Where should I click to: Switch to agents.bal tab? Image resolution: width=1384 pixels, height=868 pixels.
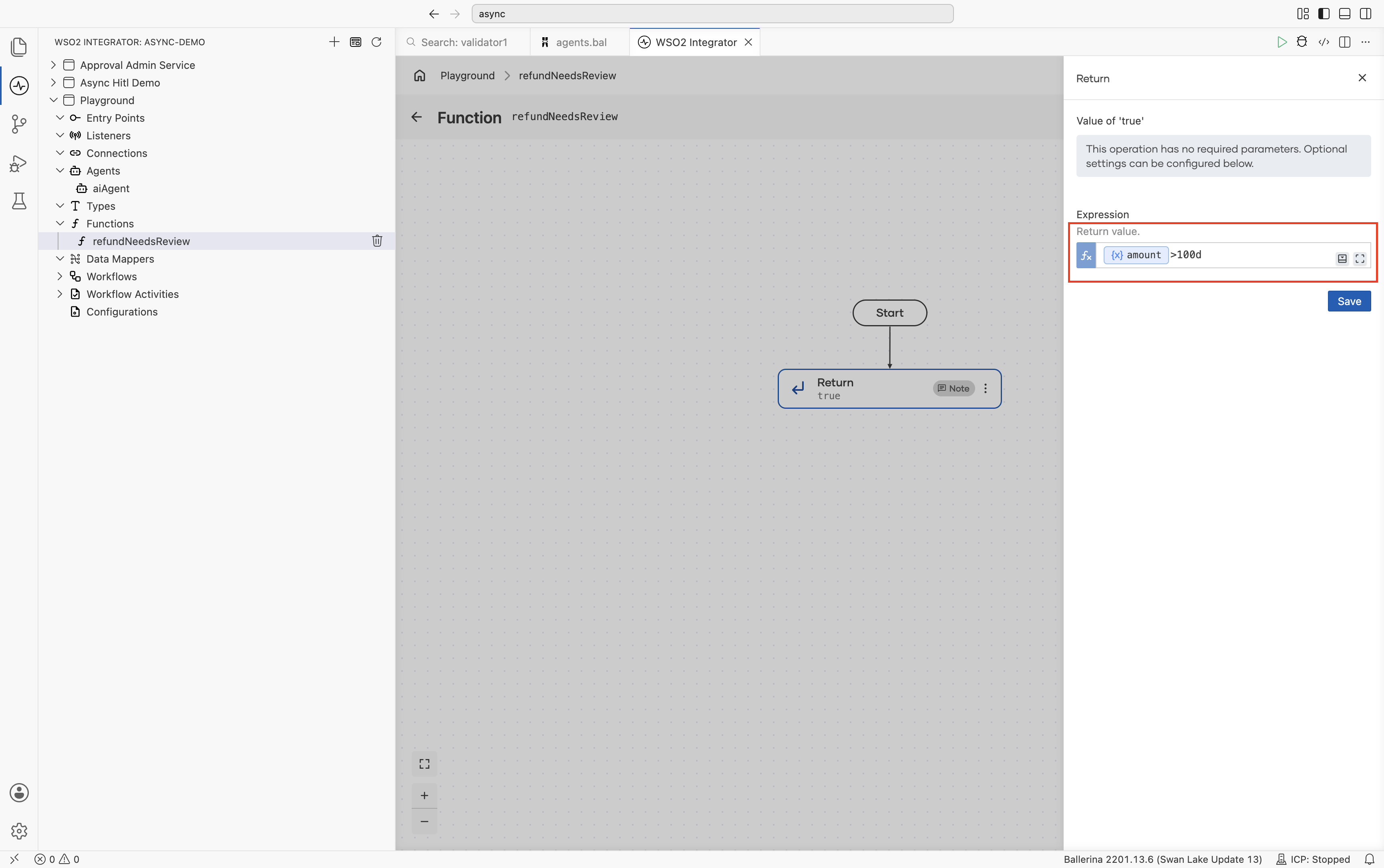(x=580, y=42)
